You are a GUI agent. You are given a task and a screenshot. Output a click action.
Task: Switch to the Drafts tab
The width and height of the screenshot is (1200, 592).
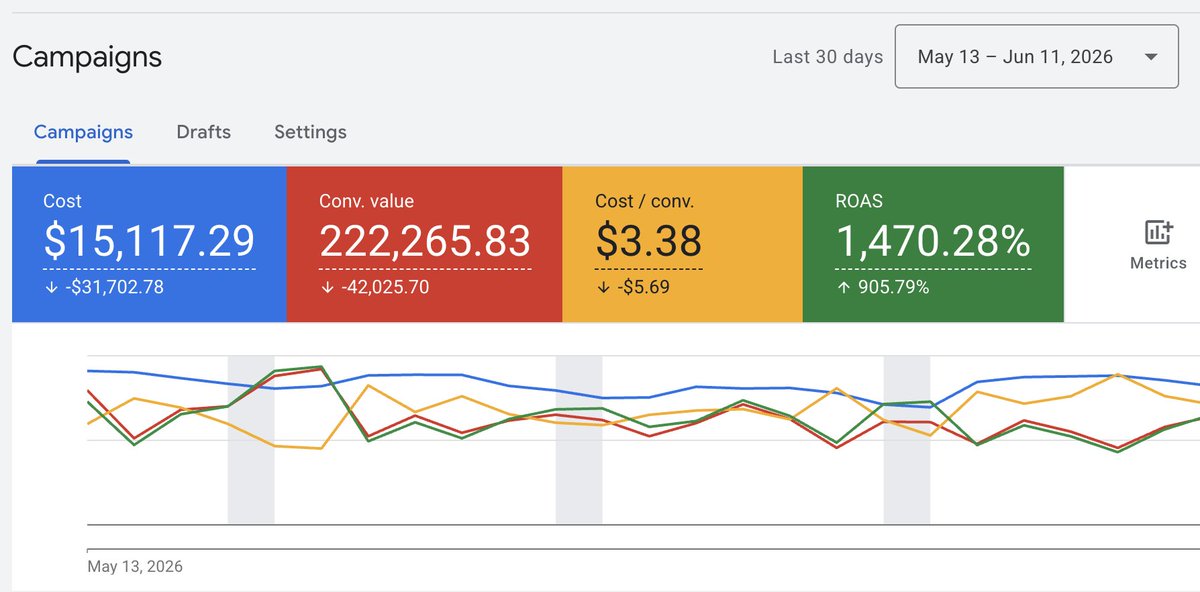pos(203,132)
